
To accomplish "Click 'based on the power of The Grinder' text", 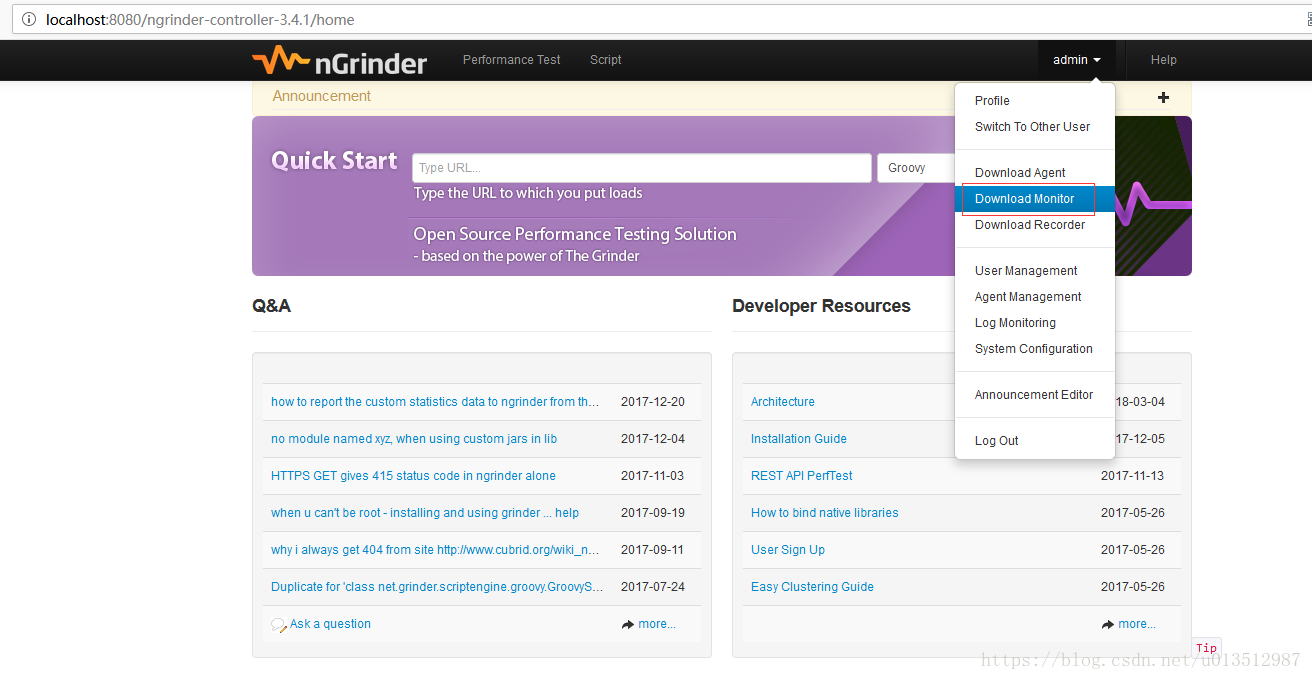I will [x=527, y=256].
